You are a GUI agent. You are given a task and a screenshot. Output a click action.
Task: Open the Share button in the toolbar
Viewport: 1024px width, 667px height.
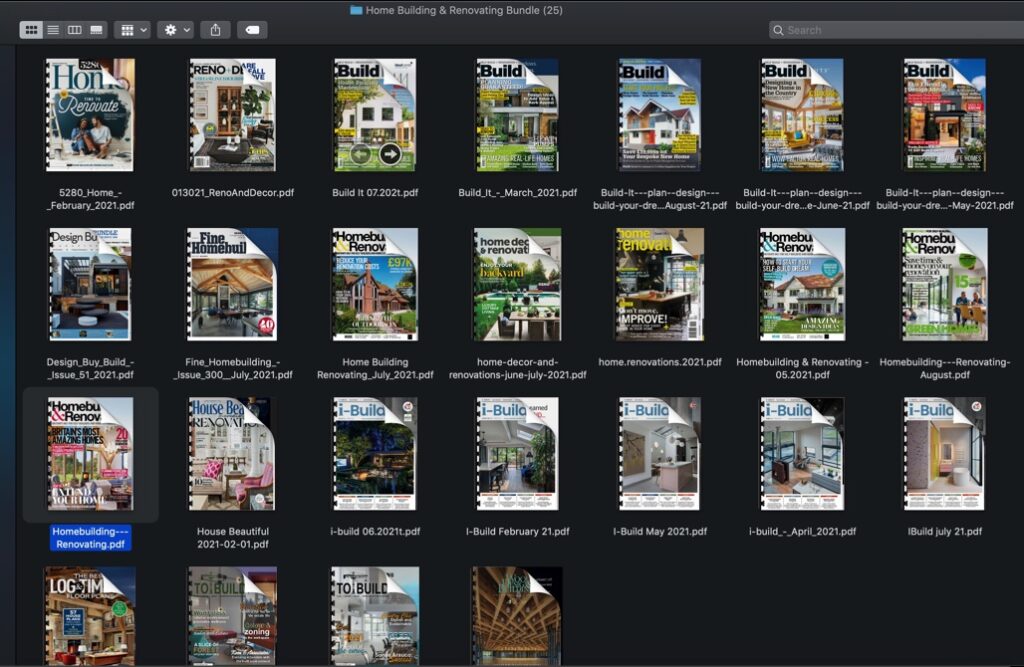click(x=214, y=29)
